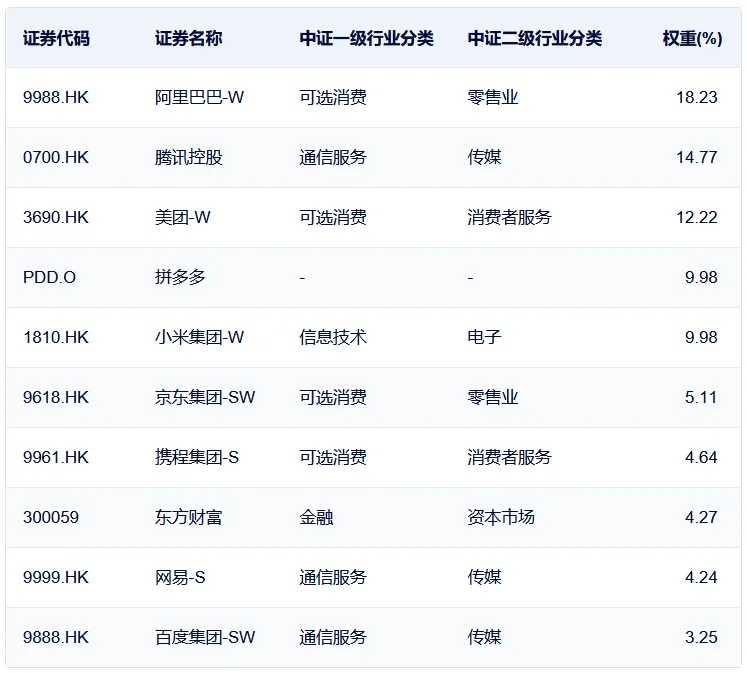
Task: Select the name 网易-S
Action: 180,578
